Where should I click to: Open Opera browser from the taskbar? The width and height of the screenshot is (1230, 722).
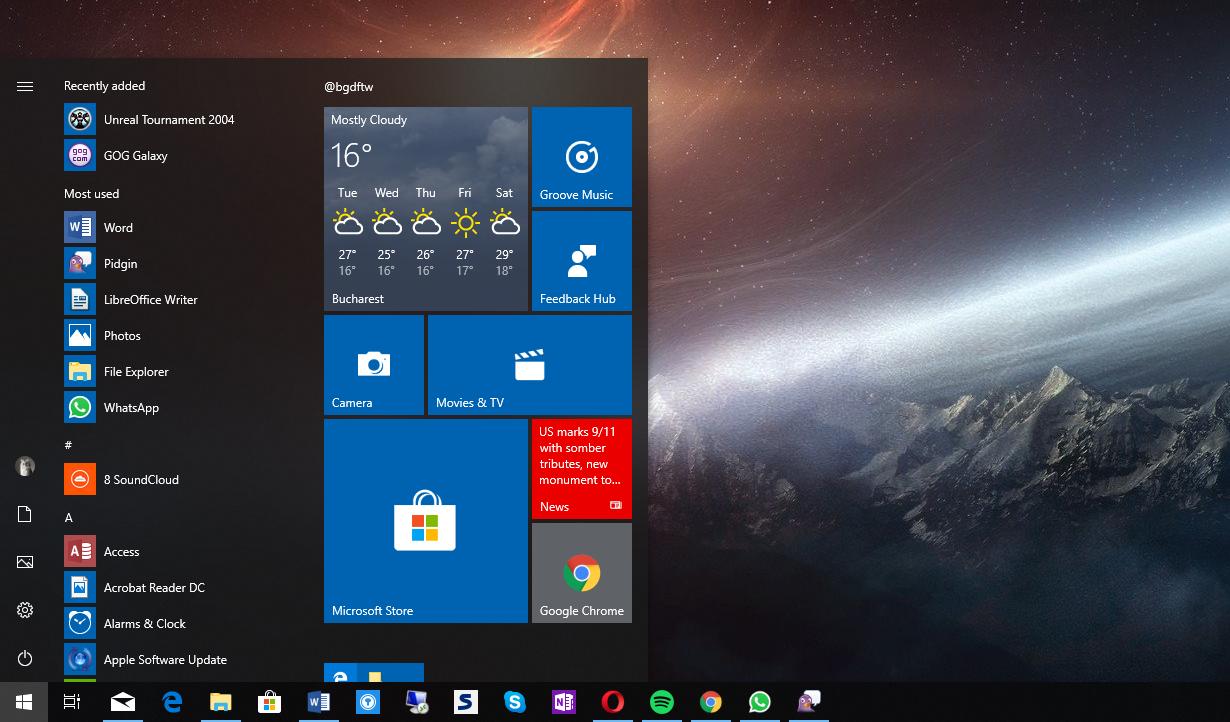click(613, 702)
